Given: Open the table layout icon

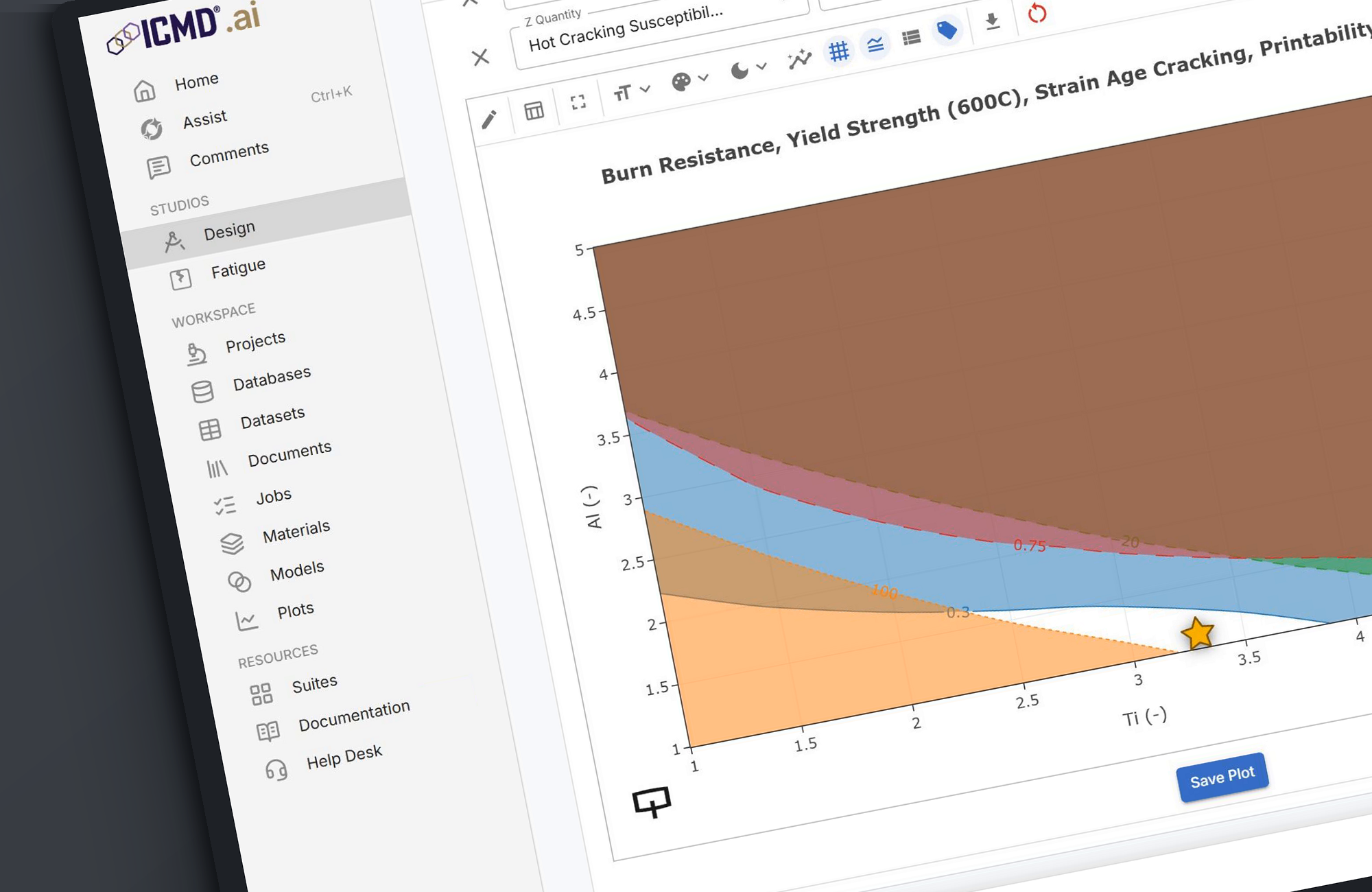Looking at the screenshot, I should 534,110.
